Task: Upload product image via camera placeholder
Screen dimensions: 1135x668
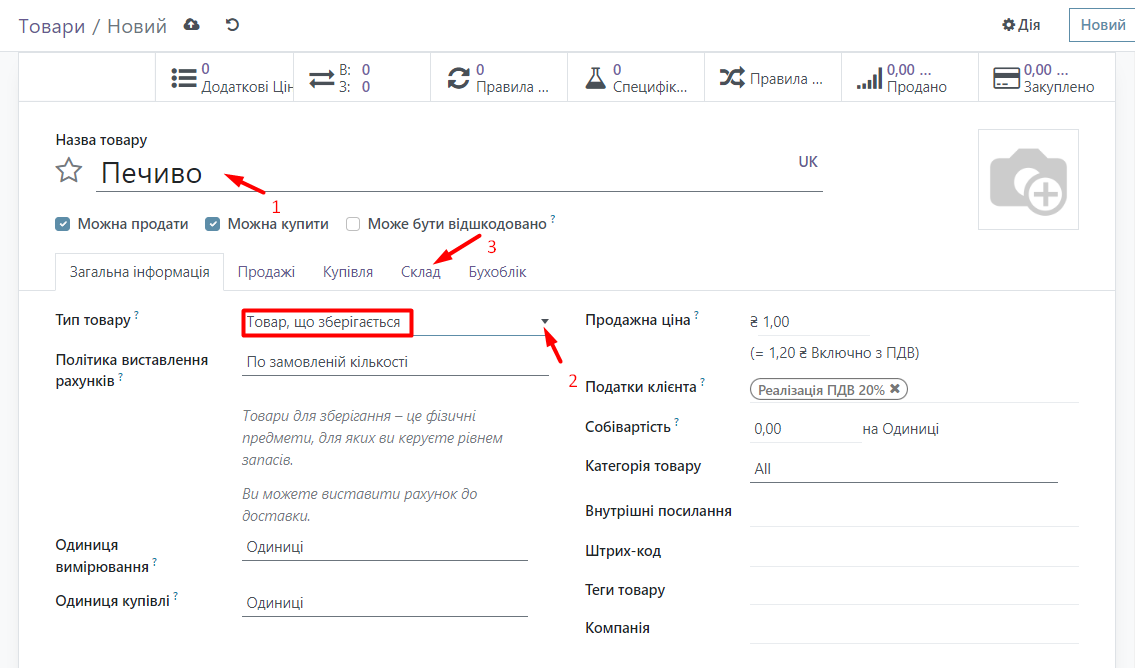Action: click(1027, 180)
